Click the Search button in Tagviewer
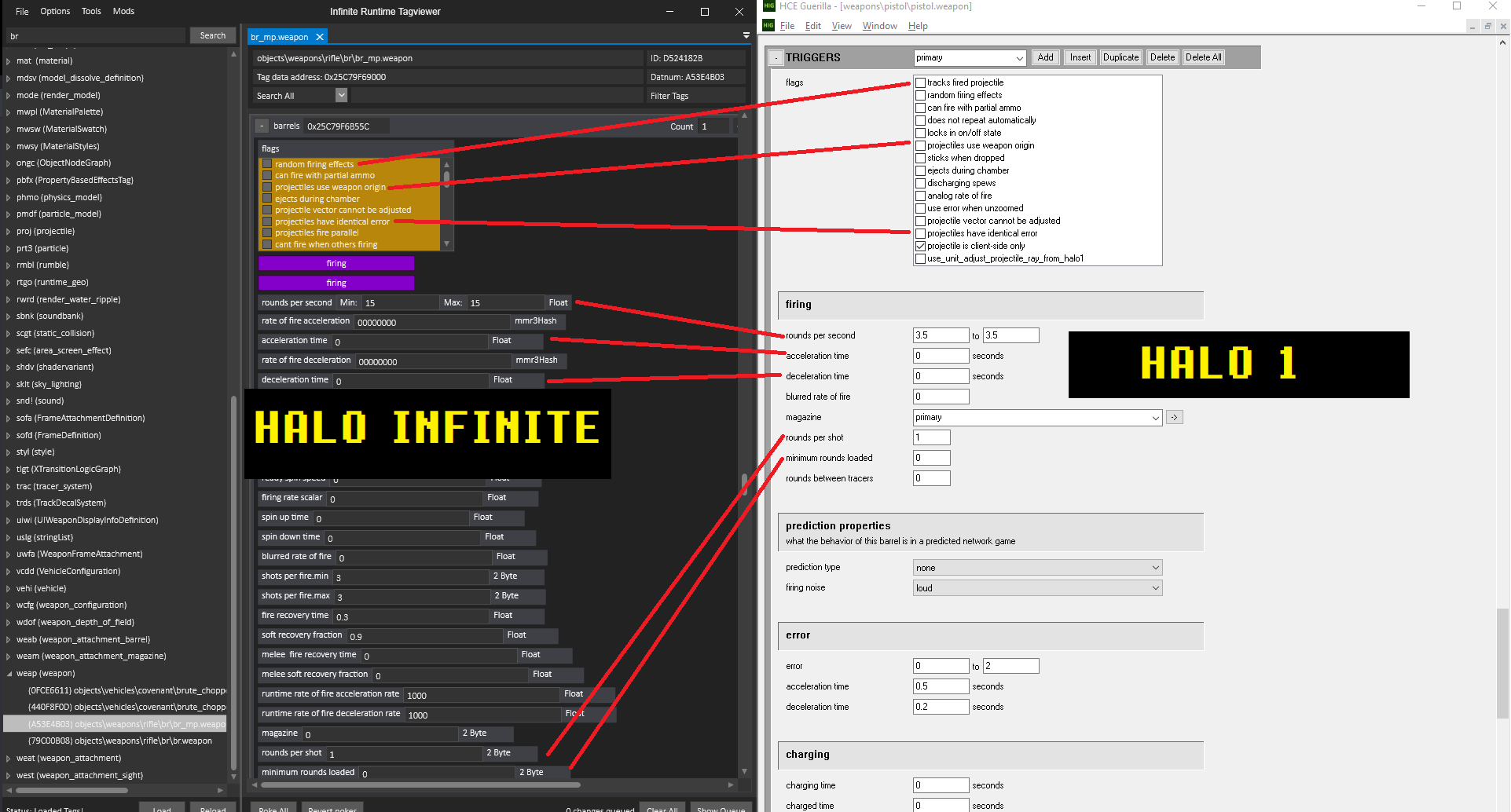Screen dimensions: 1511x812 [212, 36]
